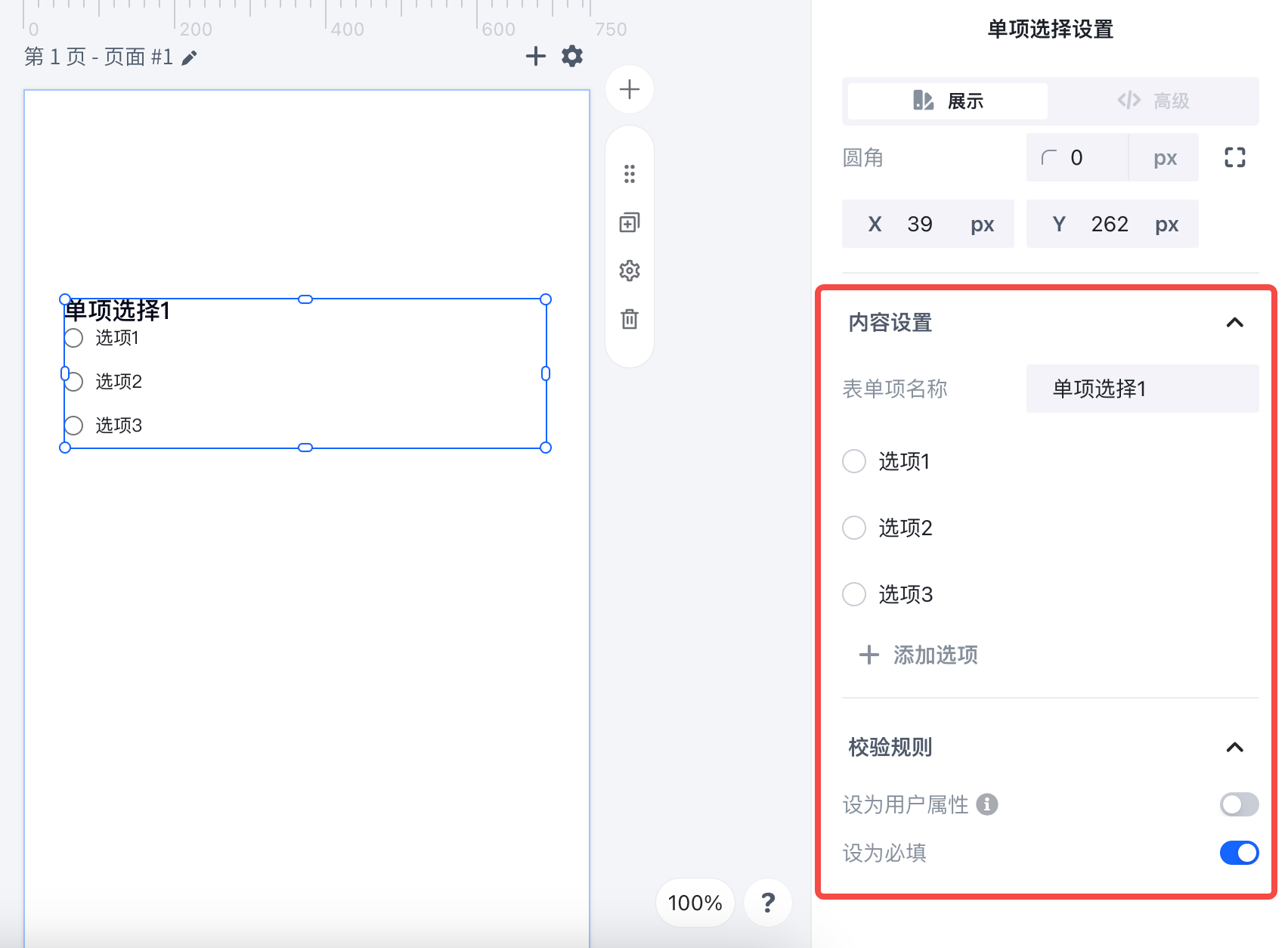Select 选项3 radio on the canvas

74,426
